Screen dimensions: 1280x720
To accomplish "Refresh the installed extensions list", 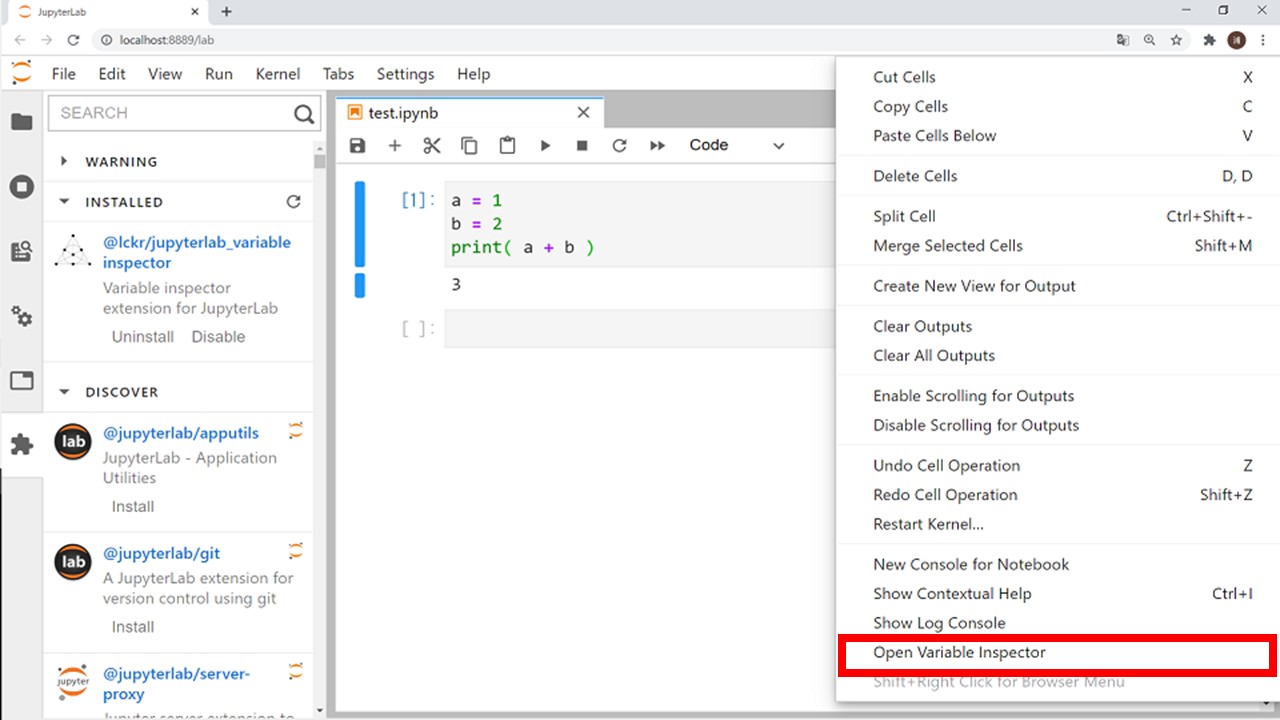I will click(x=293, y=202).
